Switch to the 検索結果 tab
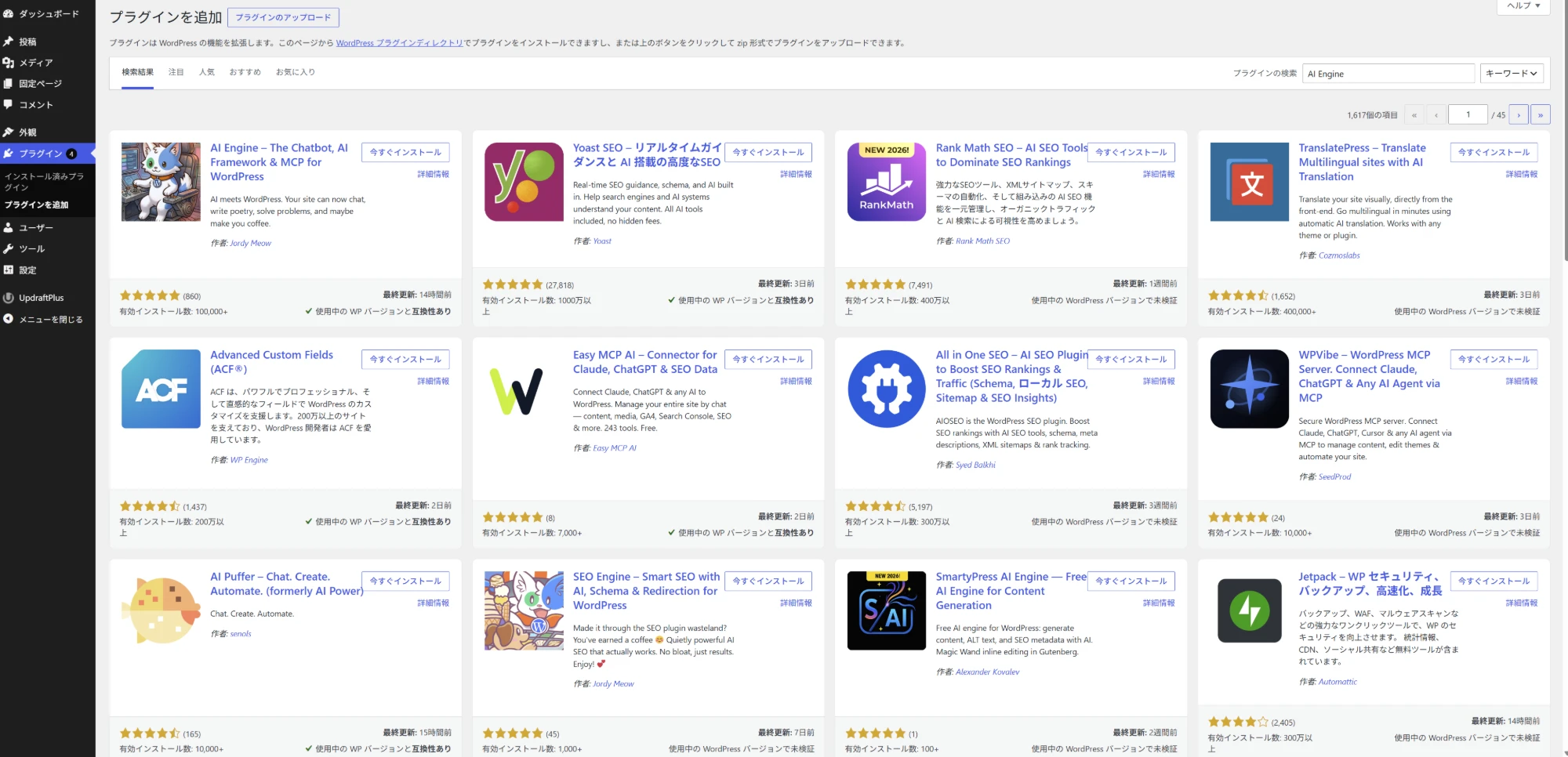 click(x=137, y=72)
